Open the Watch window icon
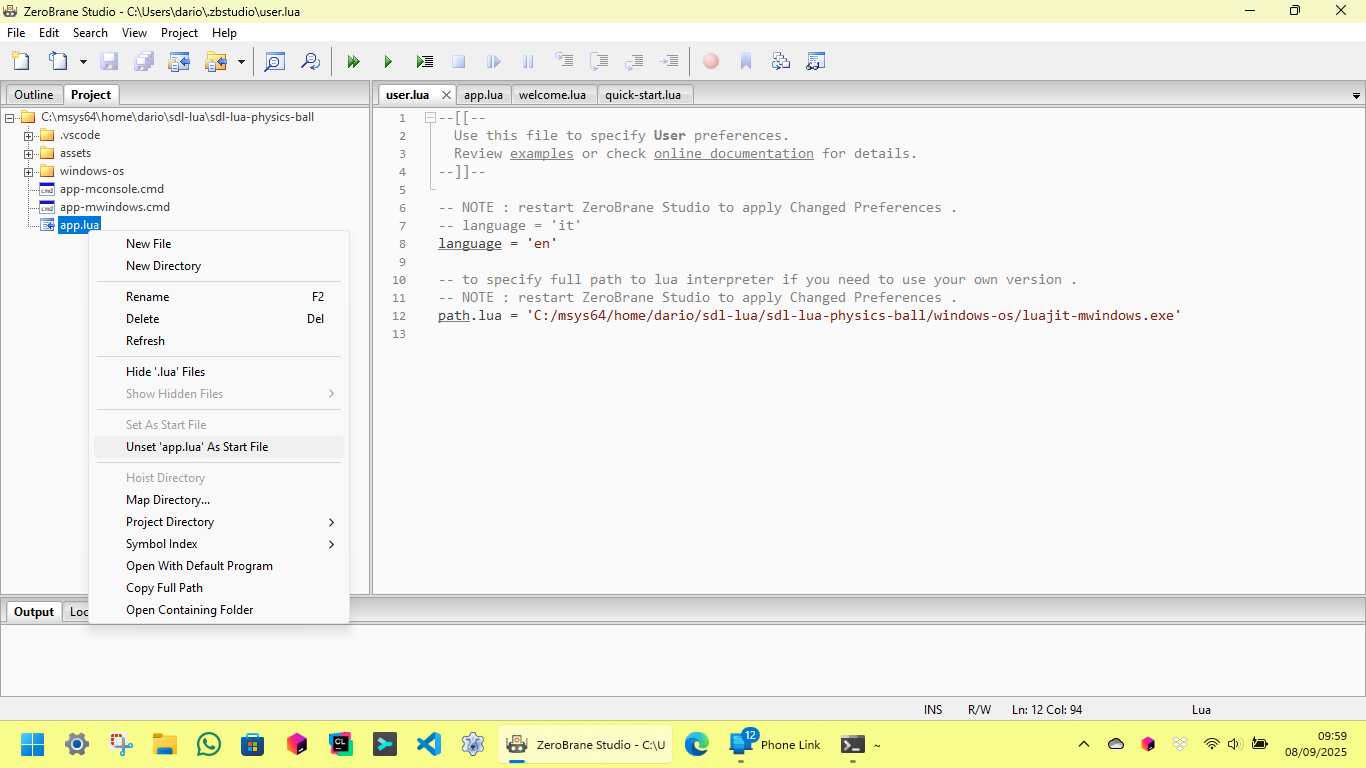The image size is (1366, 768). click(x=816, y=61)
